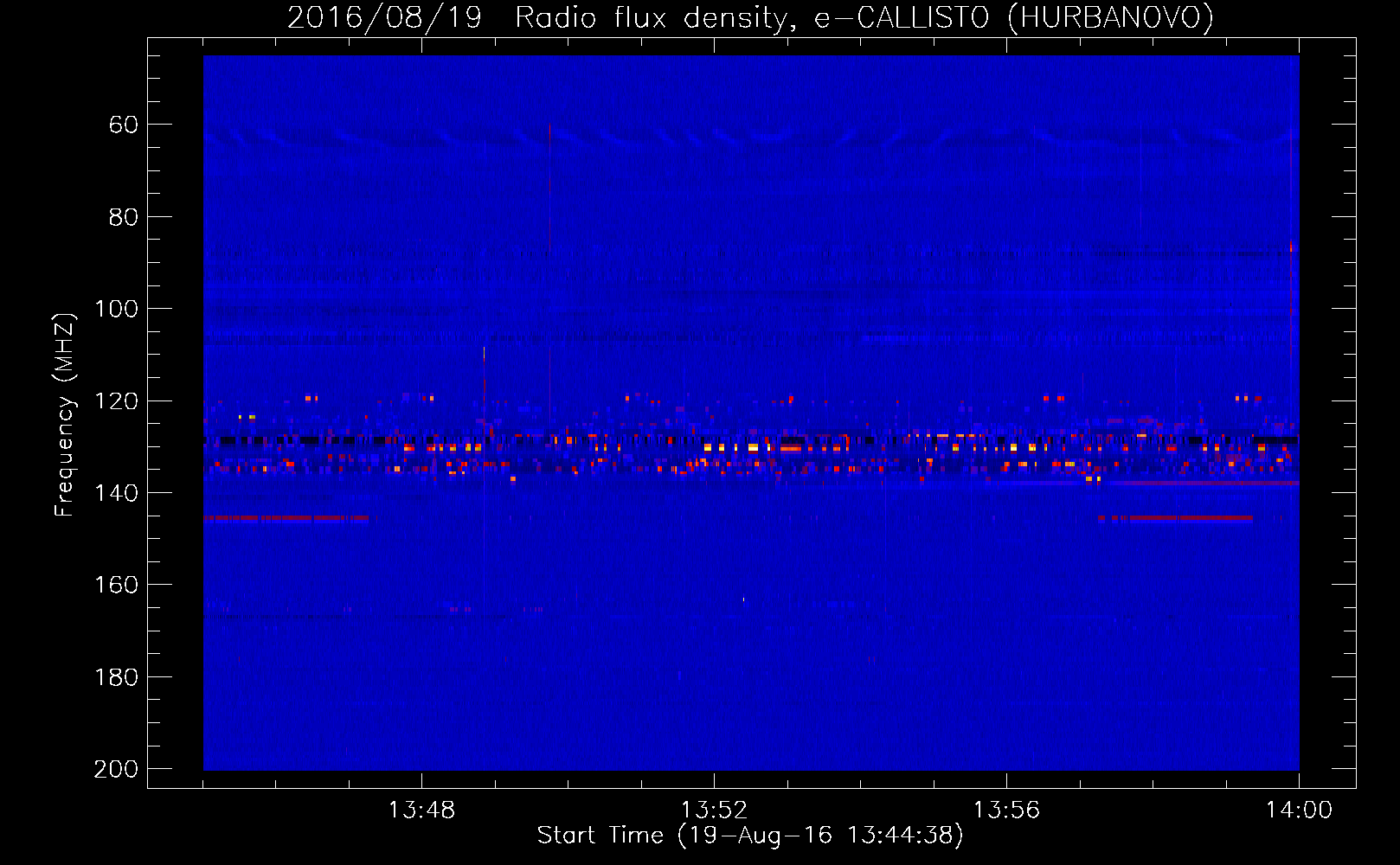Click the 13:56 time tick label

coord(1006,810)
